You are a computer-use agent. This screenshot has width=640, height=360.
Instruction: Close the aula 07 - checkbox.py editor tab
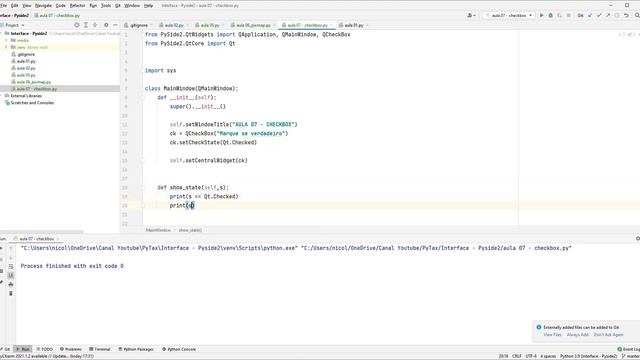pyautogui.click(x=331, y=25)
